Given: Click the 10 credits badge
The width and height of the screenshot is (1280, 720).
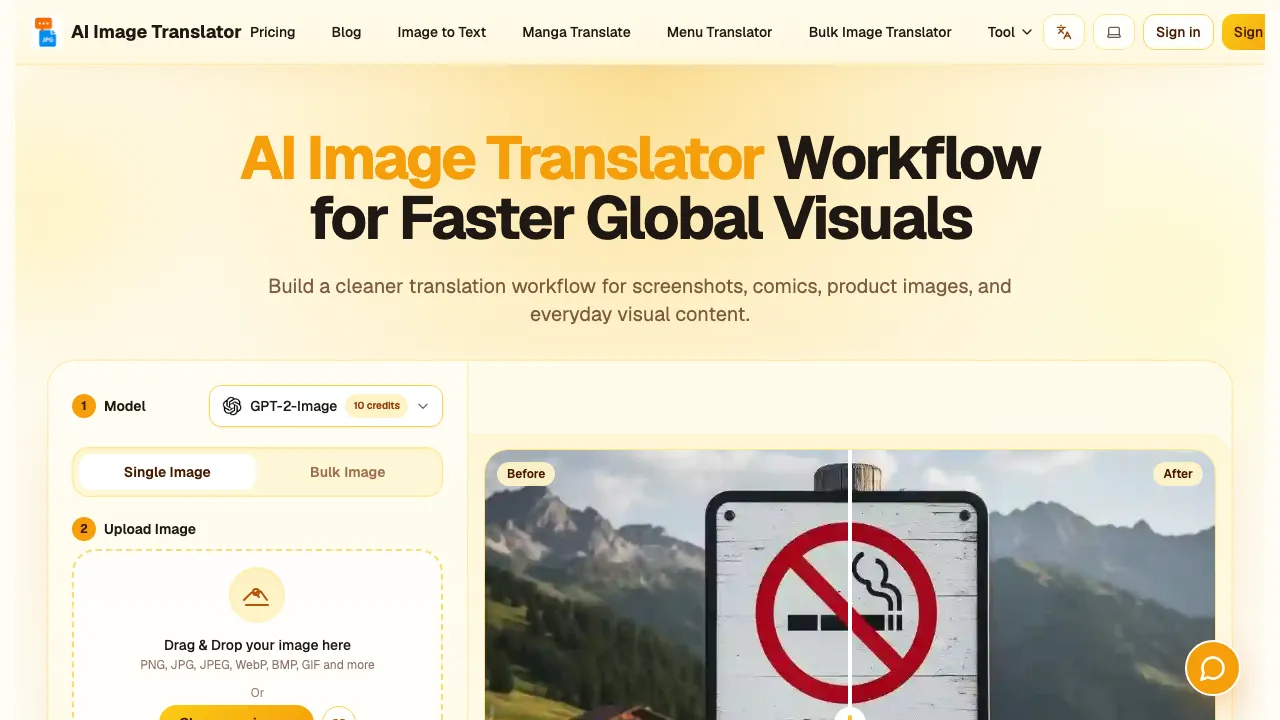Looking at the screenshot, I should tap(377, 406).
